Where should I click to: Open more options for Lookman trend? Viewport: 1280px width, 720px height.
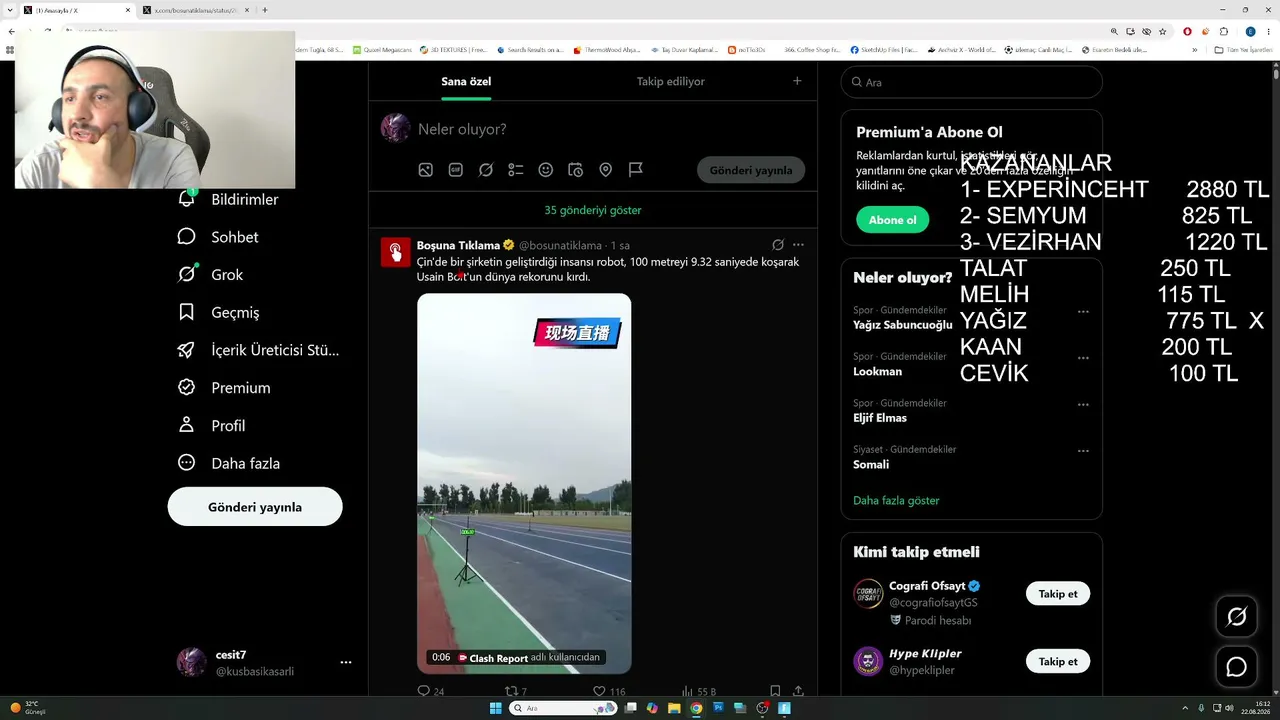tap(1083, 358)
